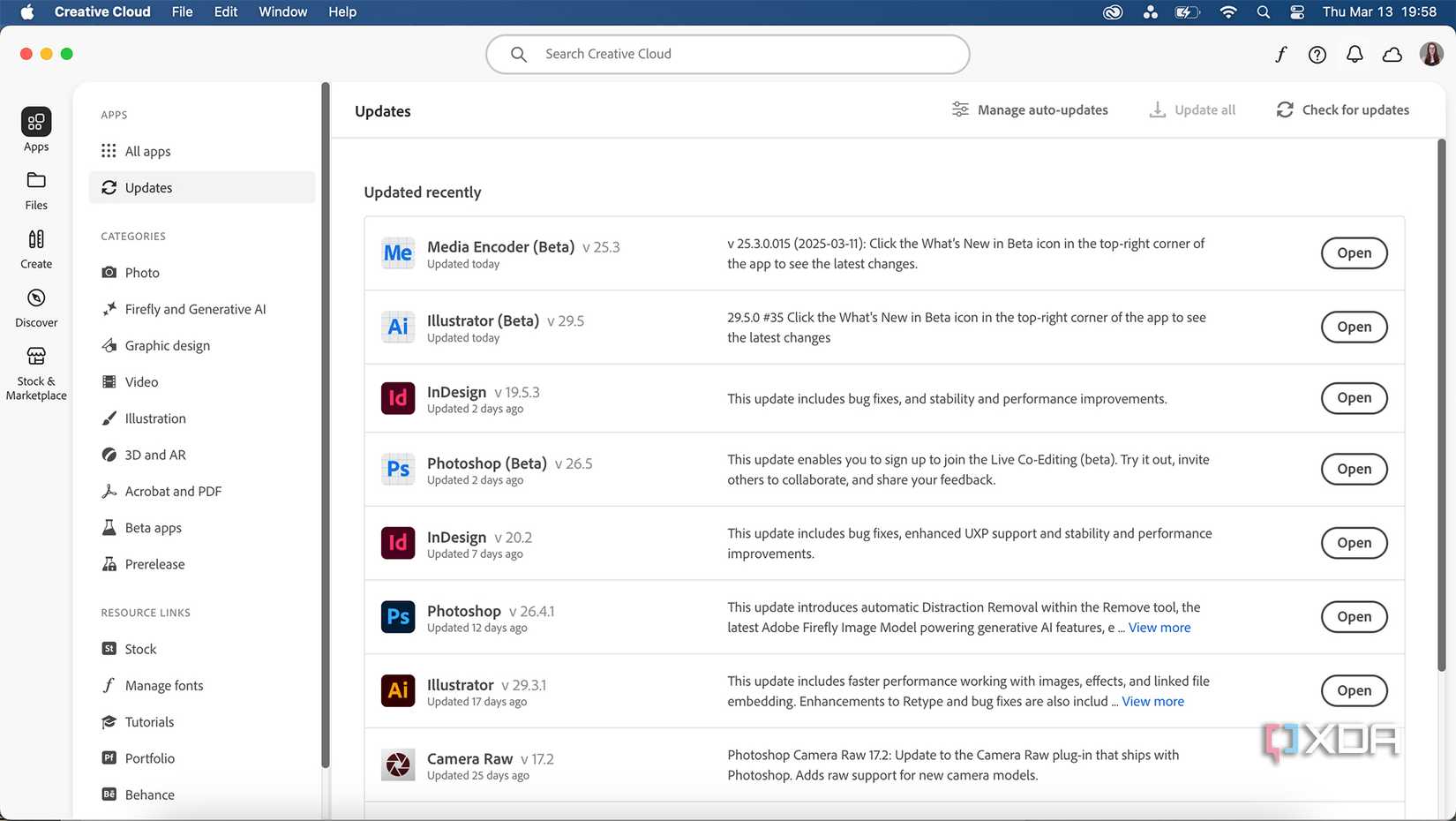Open InDesign v 20.2
Viewport: 1456px width, 821px height.
click(x=1354, y=543)
